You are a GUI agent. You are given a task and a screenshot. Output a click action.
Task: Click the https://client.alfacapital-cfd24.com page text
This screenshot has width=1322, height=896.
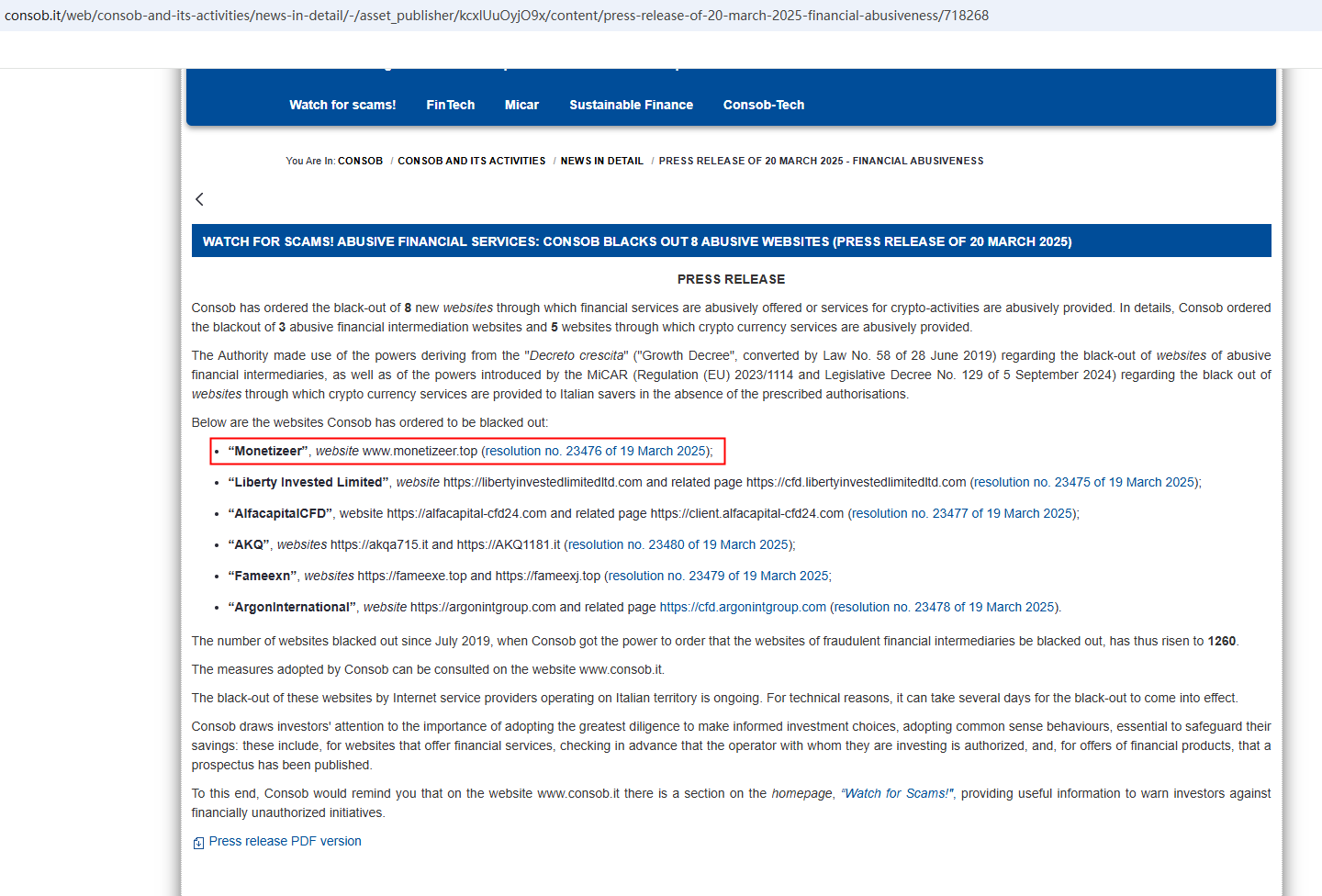(x=747, y=513)
